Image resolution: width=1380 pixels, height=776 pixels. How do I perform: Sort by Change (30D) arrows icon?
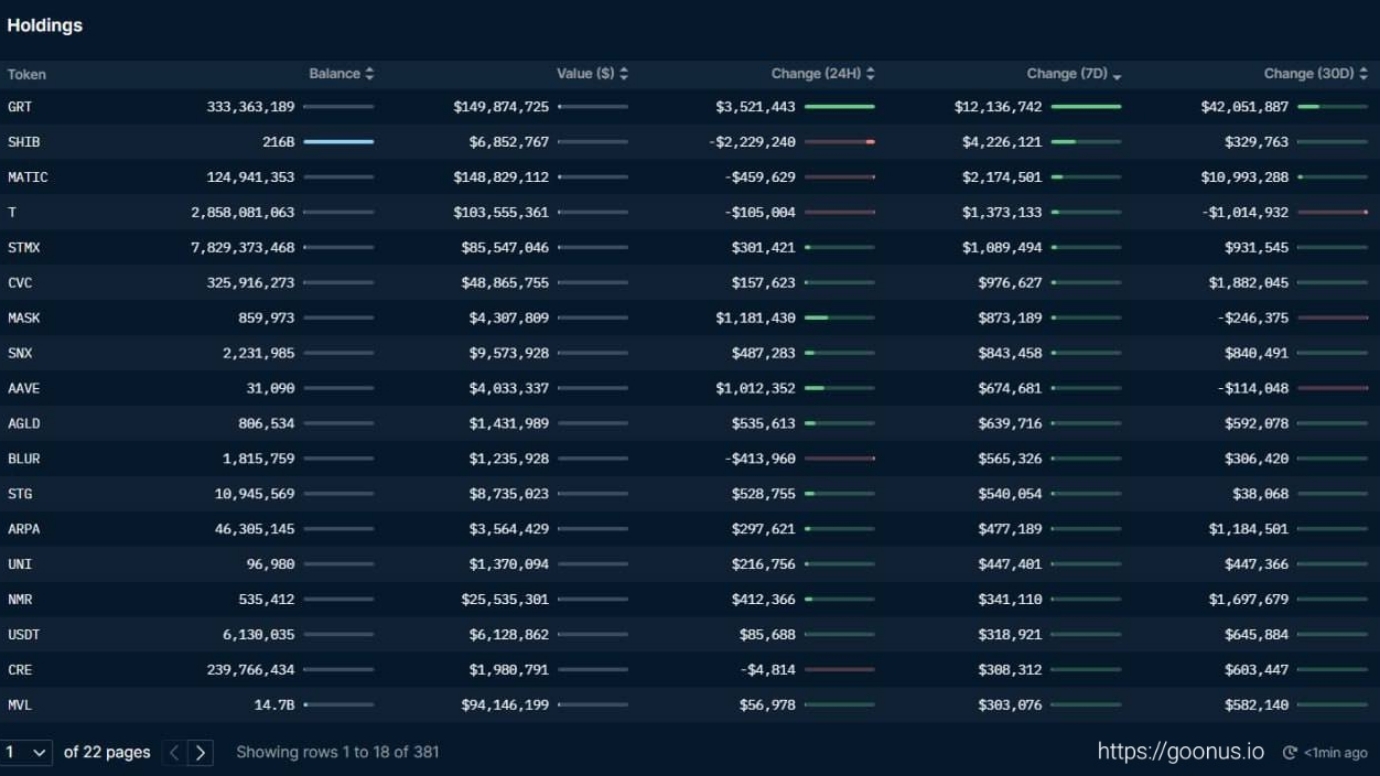pyautogui.click(x=1363, y=74)
